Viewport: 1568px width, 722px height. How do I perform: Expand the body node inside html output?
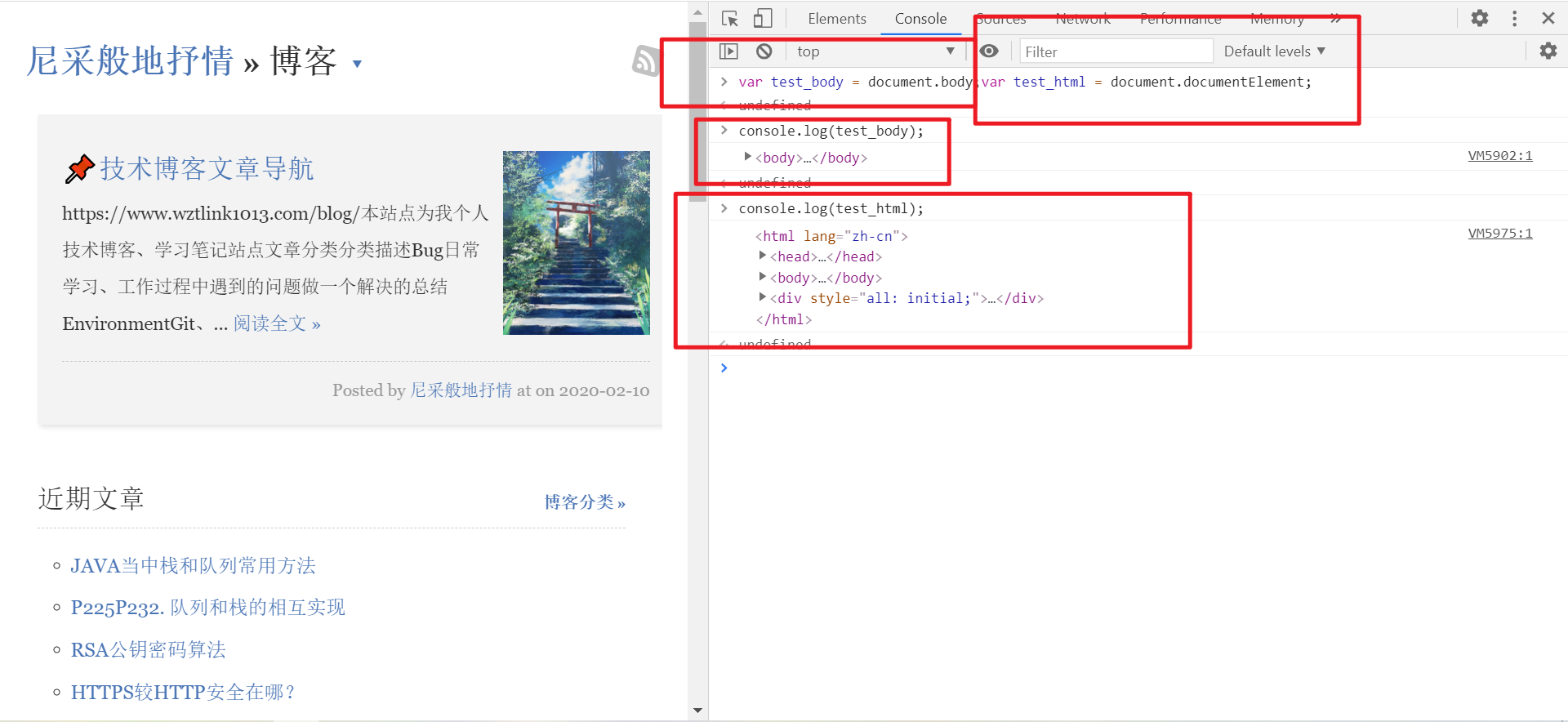[x=762, y=277]
